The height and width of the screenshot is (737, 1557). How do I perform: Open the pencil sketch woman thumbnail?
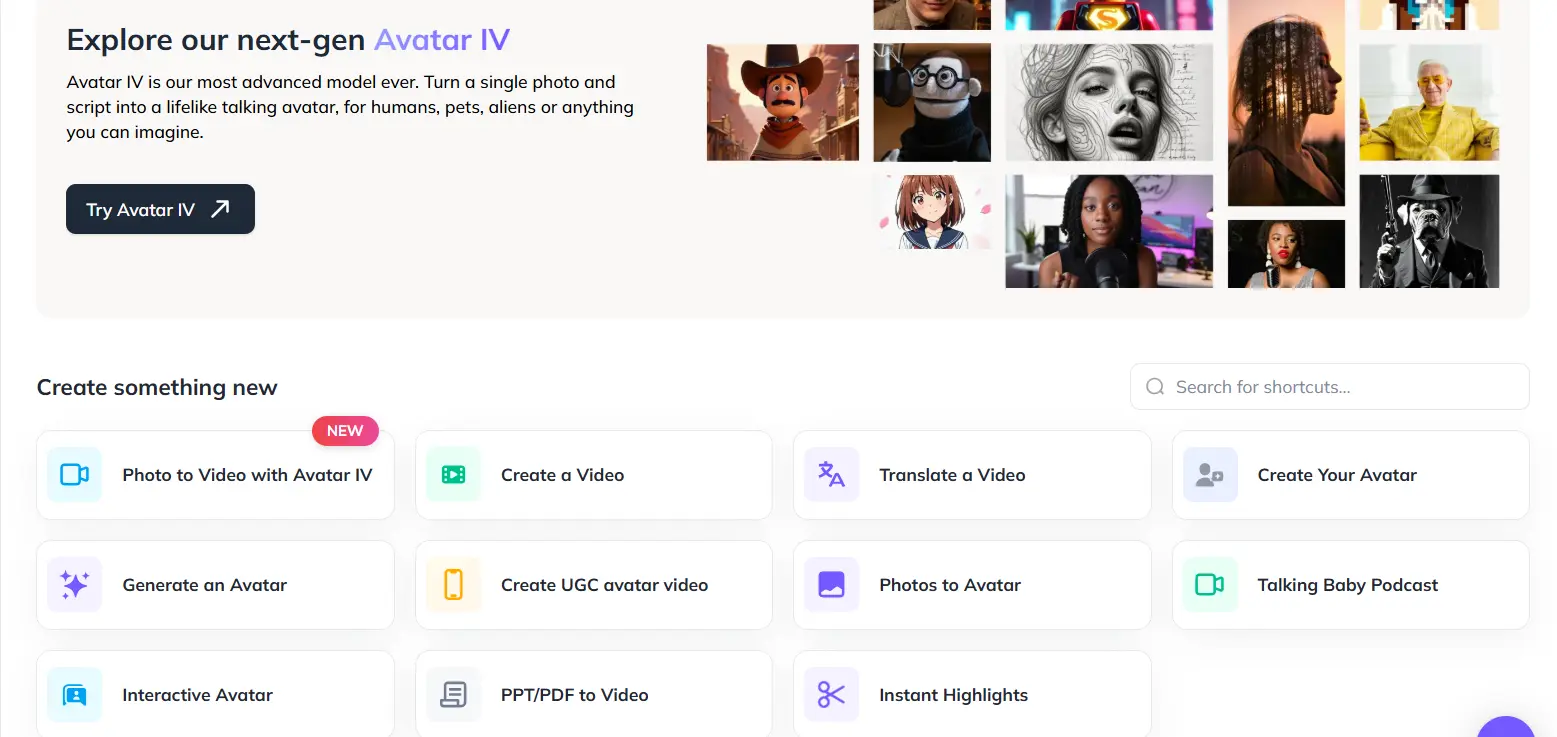pos(1109,102)
